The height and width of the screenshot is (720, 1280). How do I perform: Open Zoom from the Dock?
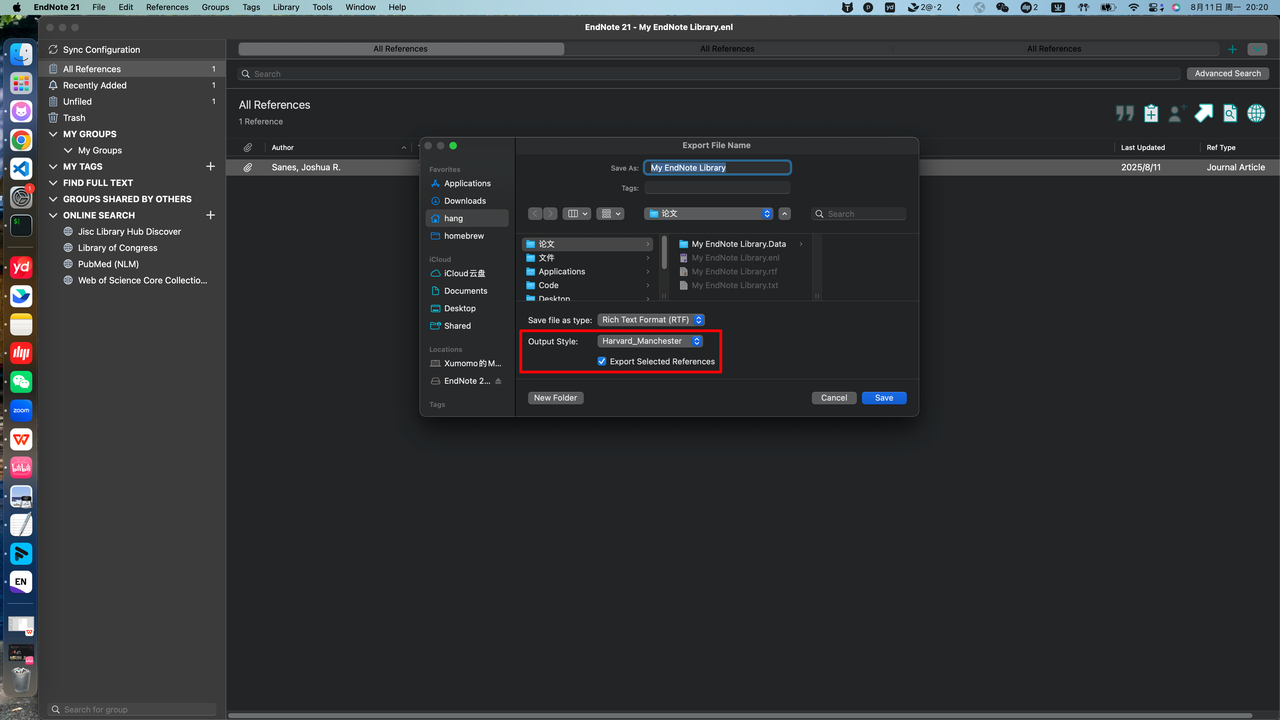point(21,410)
